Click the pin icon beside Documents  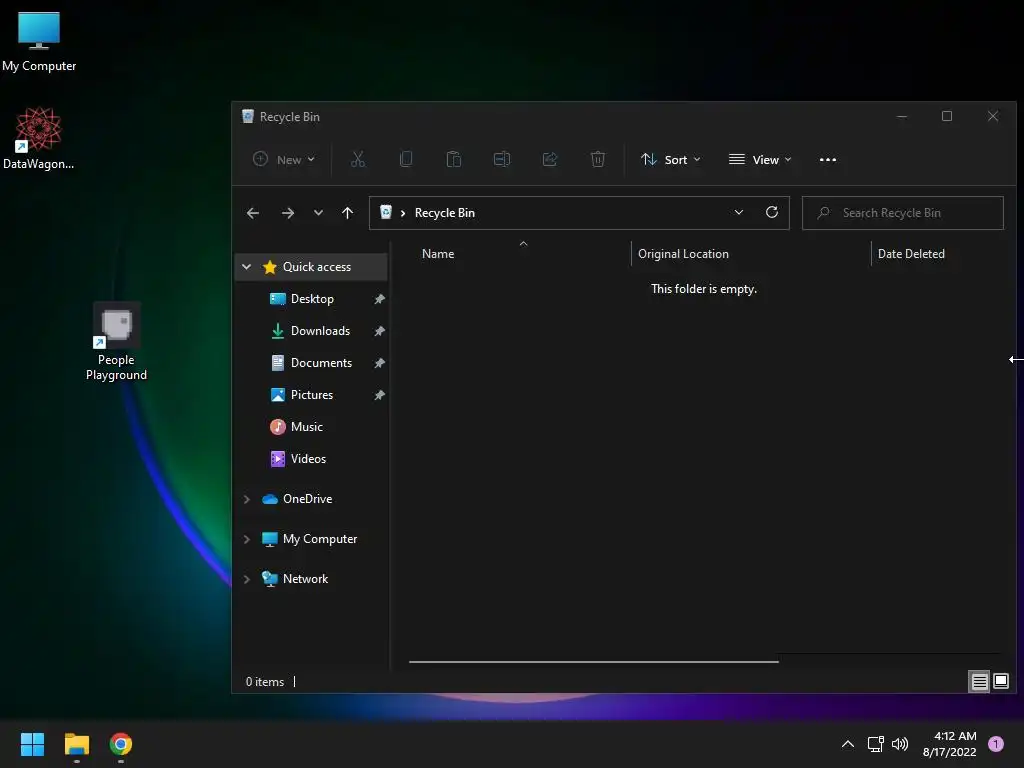tap(379, 363)
